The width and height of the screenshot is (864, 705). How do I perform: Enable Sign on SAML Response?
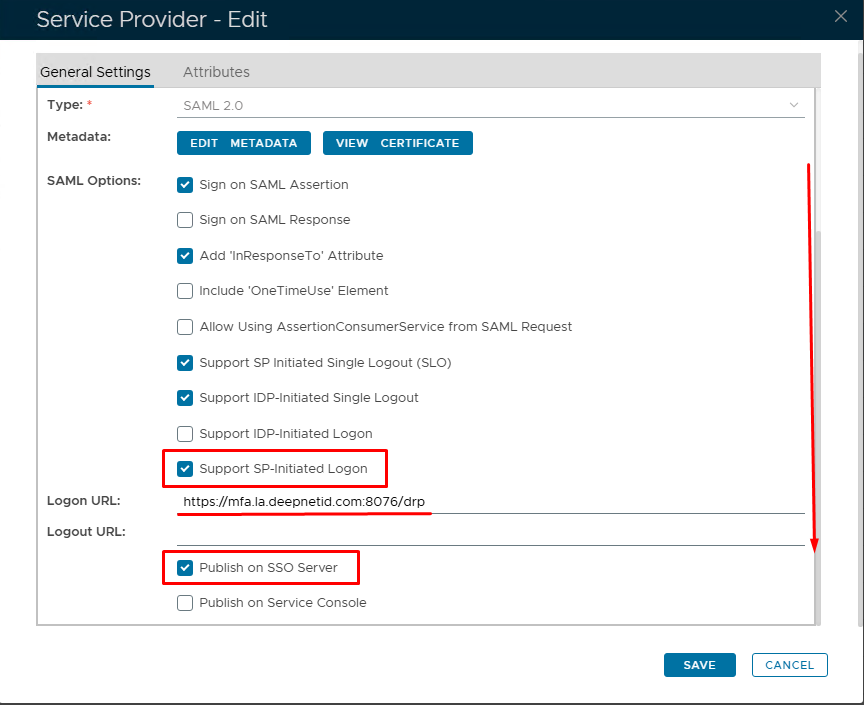click(x=185, y=220)
